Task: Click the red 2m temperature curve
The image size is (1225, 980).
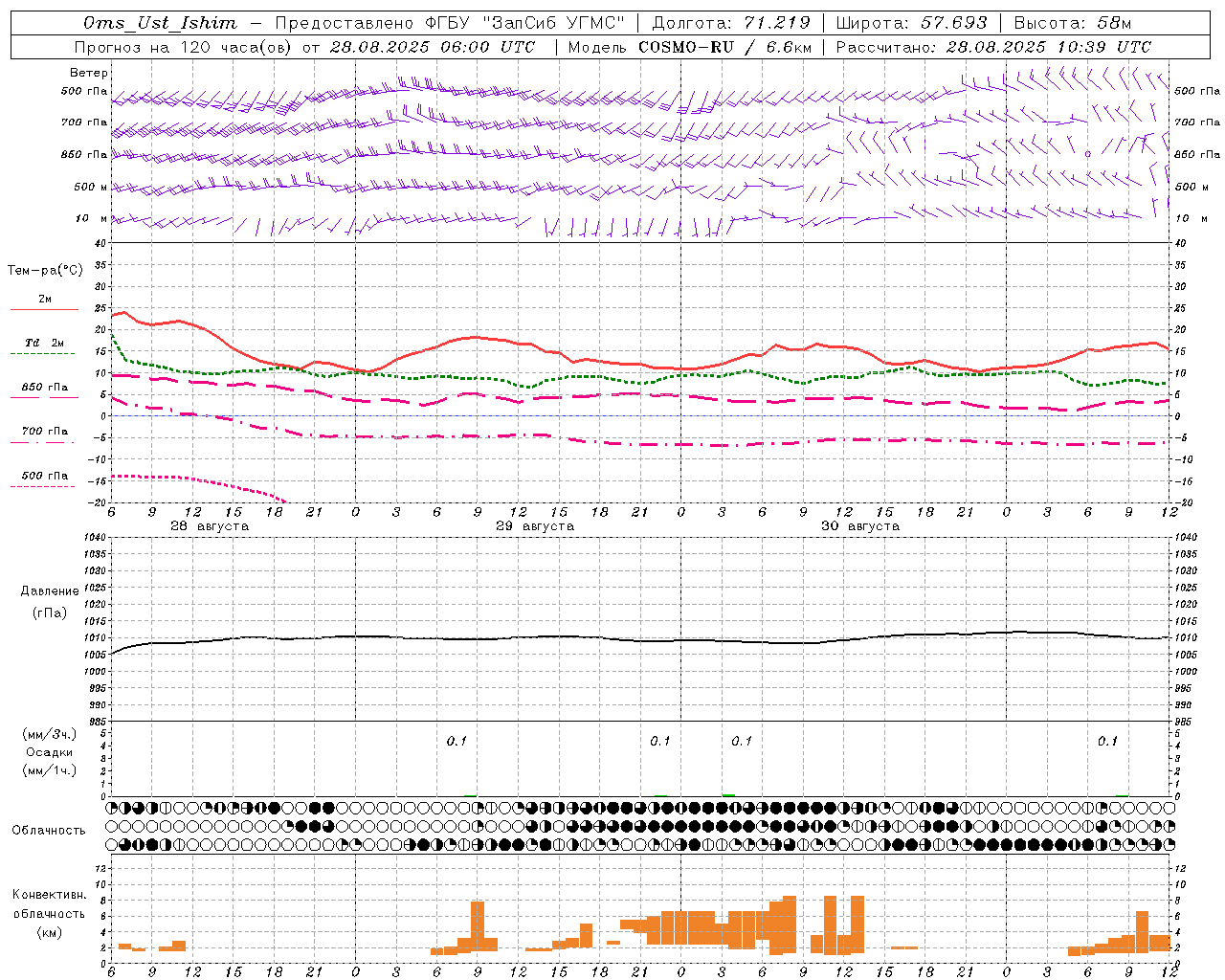Action: 639,364
